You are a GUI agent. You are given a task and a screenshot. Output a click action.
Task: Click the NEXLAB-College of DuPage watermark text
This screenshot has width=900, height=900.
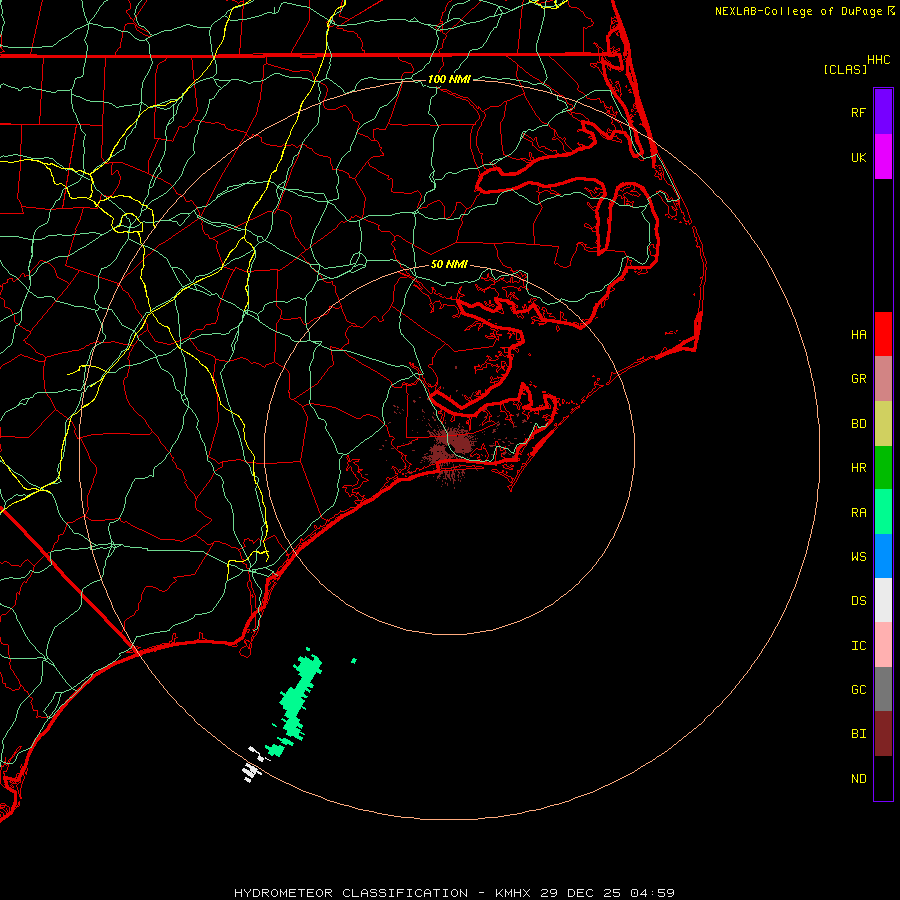point(798,11)
